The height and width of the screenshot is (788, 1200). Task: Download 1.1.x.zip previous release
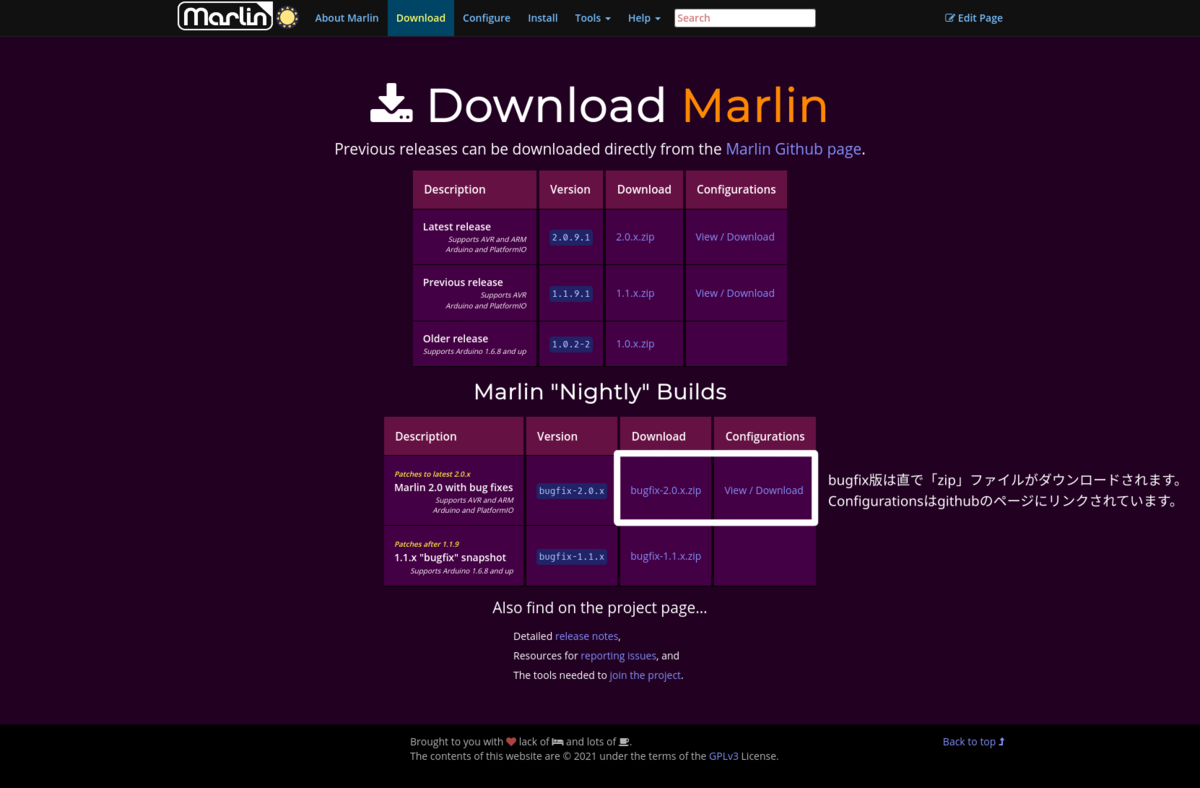click(x=635, y=293)
